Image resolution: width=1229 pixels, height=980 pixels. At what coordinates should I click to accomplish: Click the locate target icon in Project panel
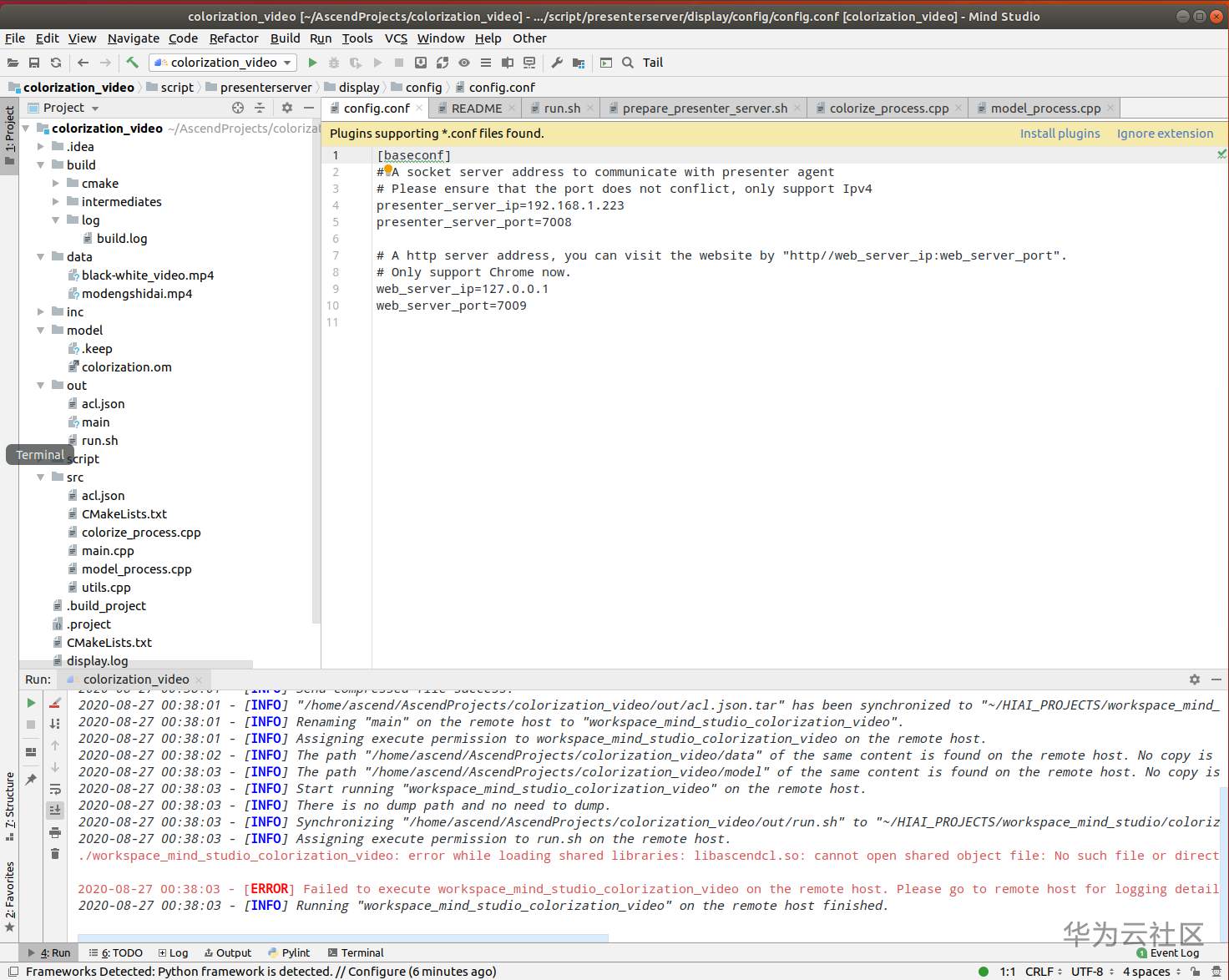[x=238, y=108]
